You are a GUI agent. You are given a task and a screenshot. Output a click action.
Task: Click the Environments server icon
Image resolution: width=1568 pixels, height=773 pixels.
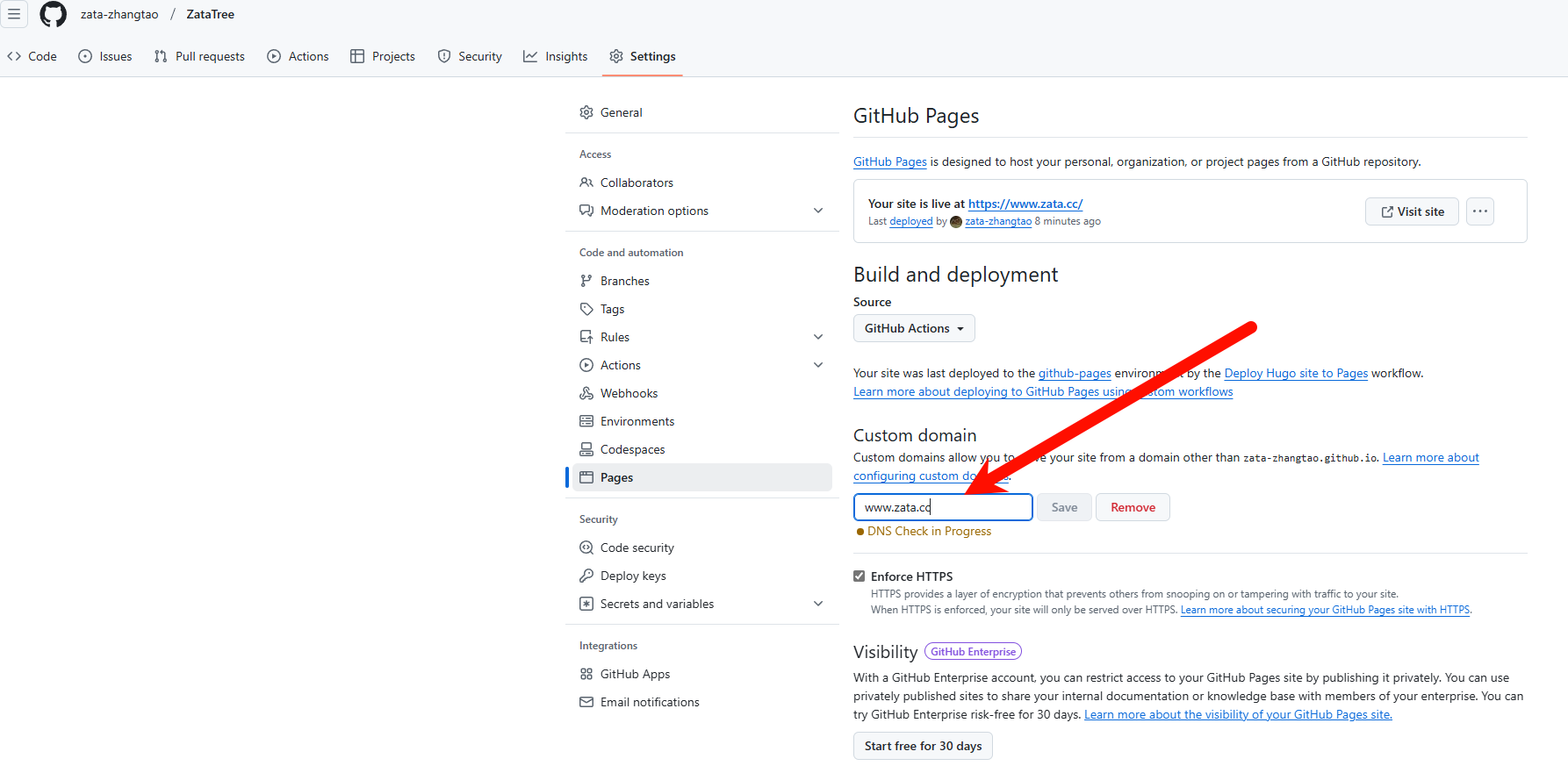[x=586, y=421]
